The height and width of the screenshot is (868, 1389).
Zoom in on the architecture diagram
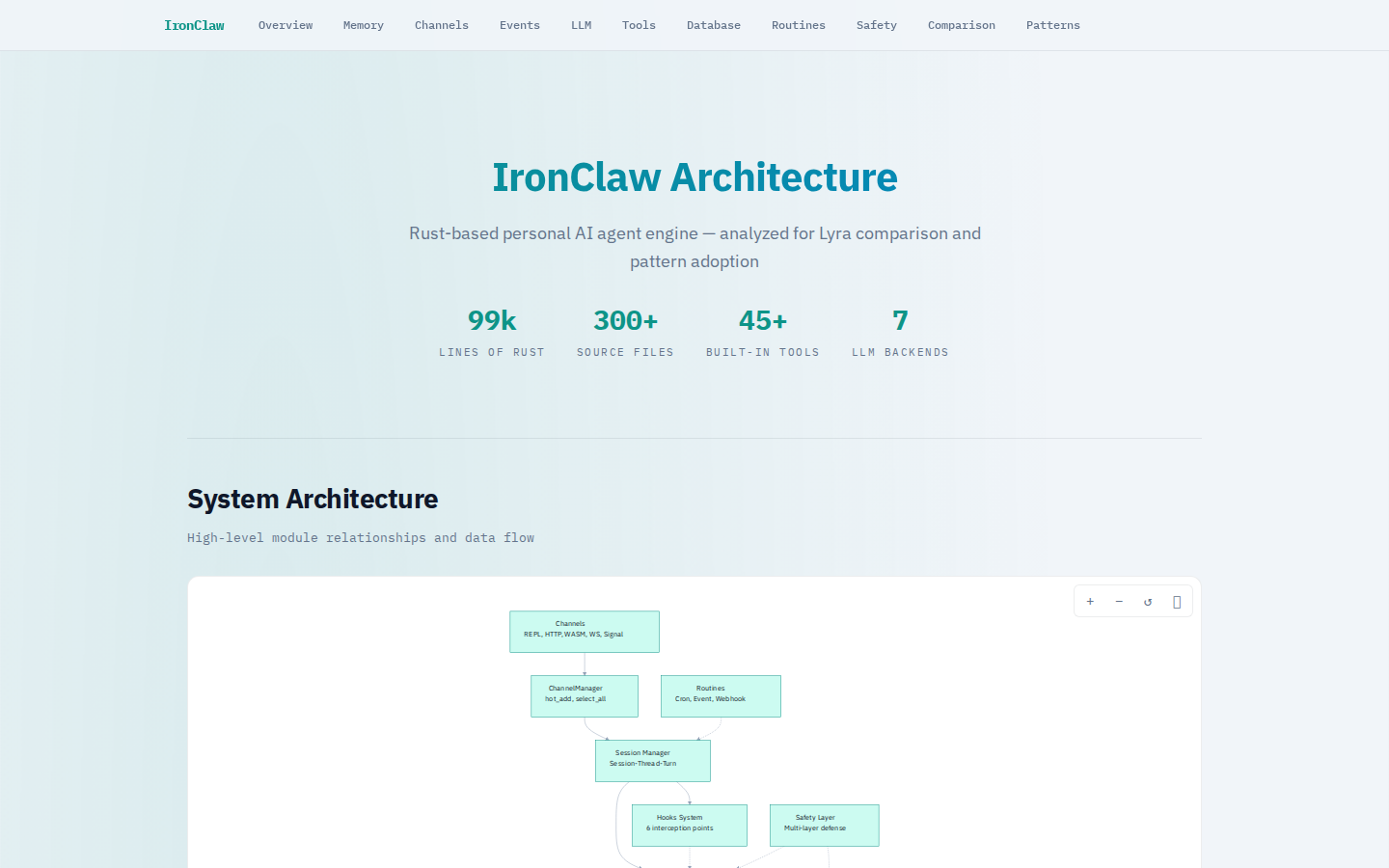(1090, 601)
